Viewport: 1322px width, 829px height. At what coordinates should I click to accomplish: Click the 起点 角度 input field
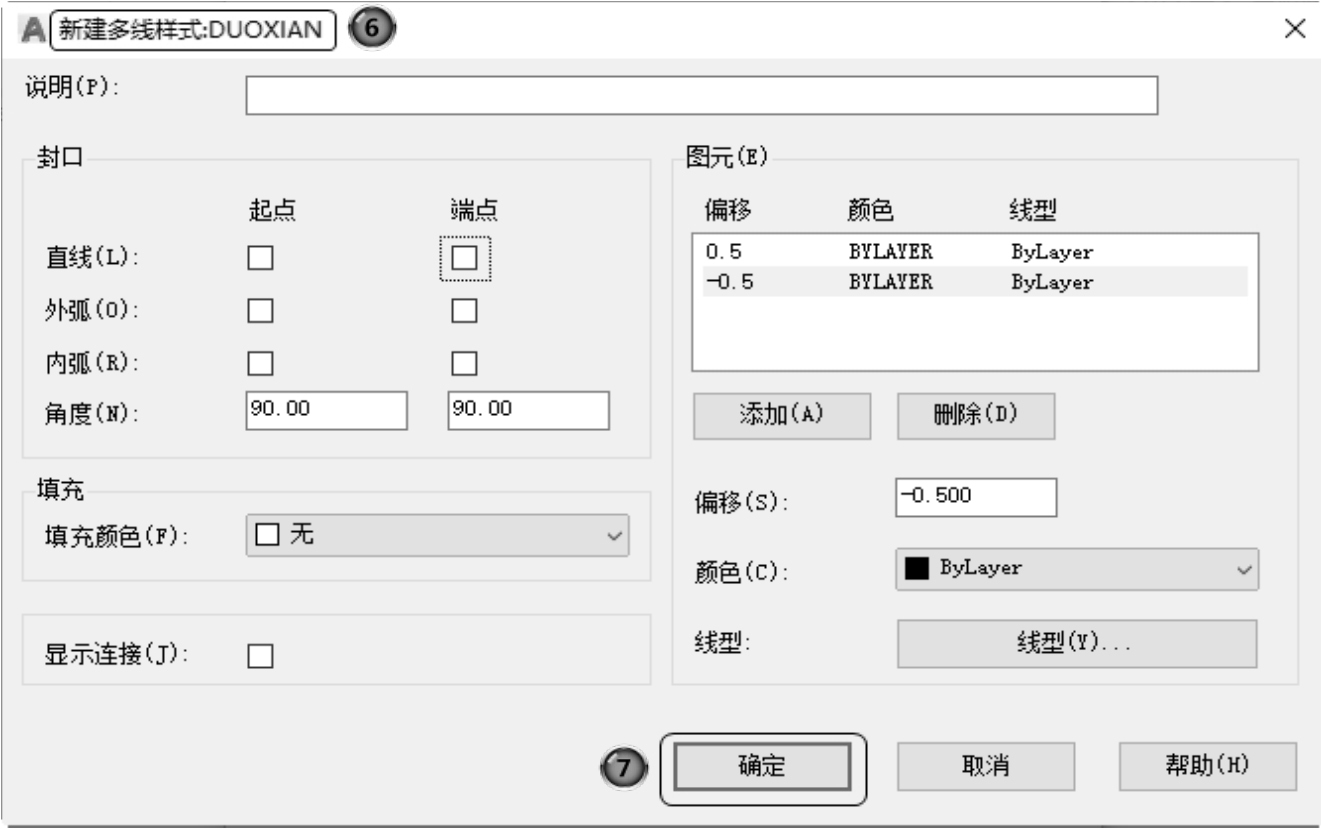[325, 410]
